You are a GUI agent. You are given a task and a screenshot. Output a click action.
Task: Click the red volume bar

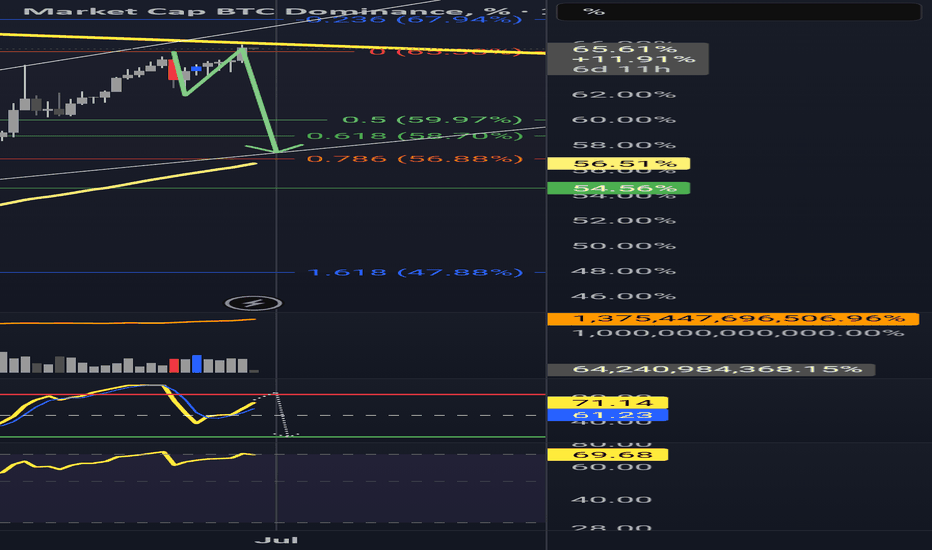coord(174,366)
